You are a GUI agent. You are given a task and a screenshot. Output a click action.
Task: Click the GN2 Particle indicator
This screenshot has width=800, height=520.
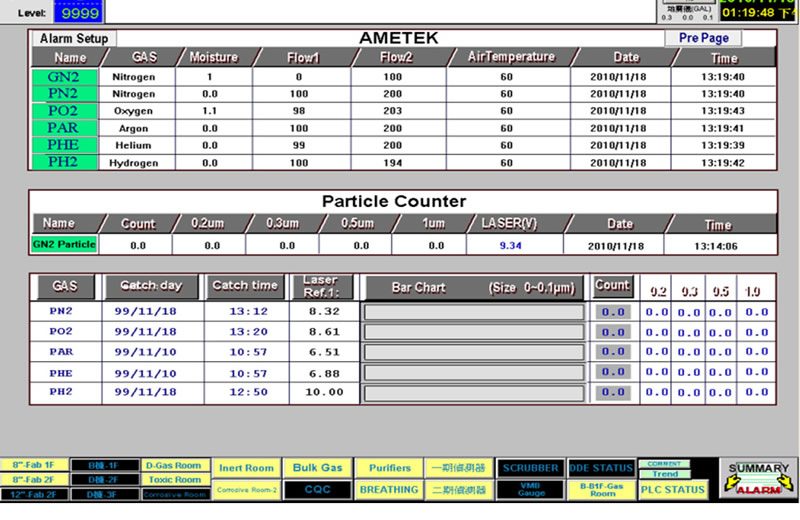[x=64, y=244]
